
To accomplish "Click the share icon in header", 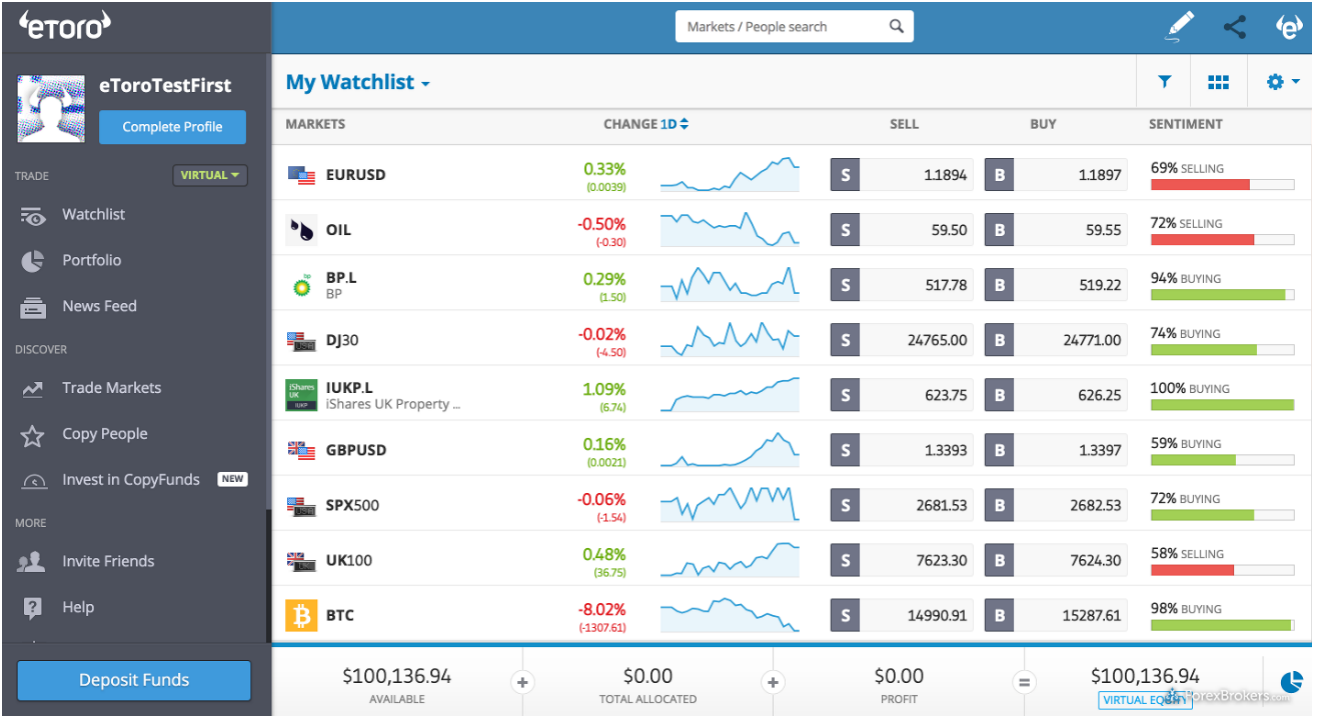I will click(1235, 27).
